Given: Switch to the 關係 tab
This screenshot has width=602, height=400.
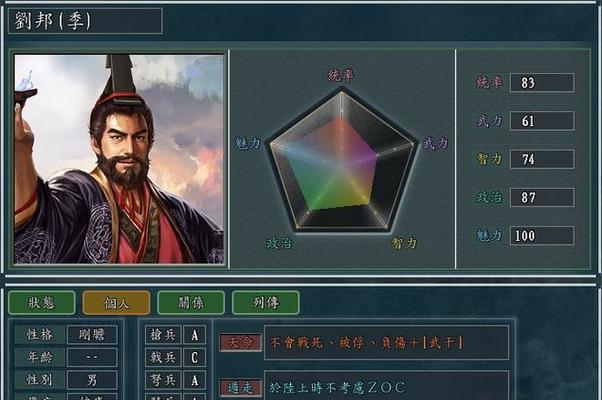Looking at the screenshot, I should tap(191, 303).
